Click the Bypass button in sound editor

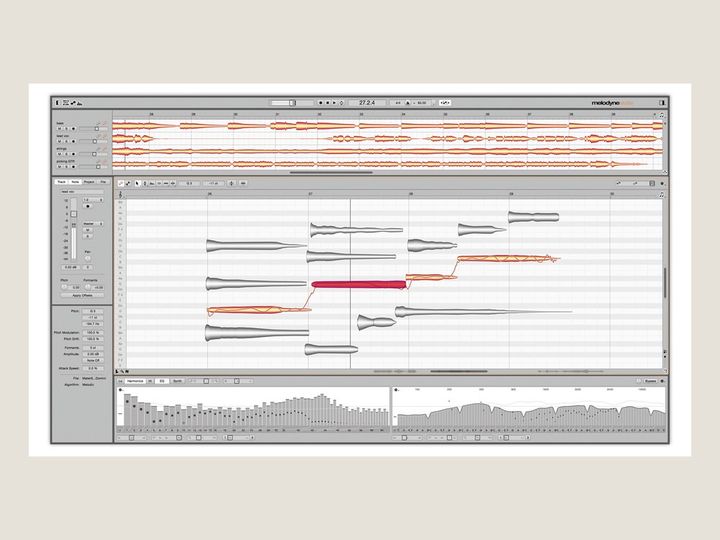[650, 381]
